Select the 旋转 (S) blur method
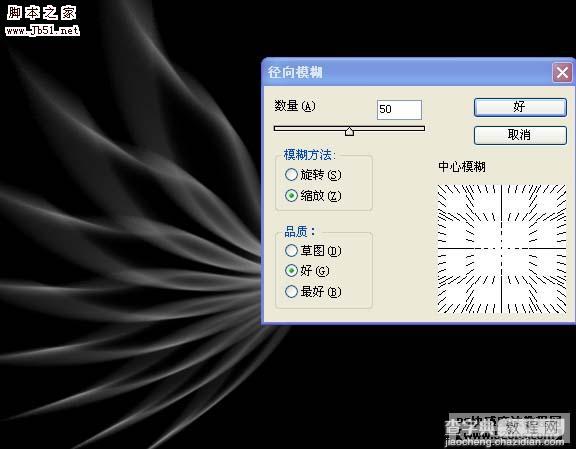 click(313, 175)
